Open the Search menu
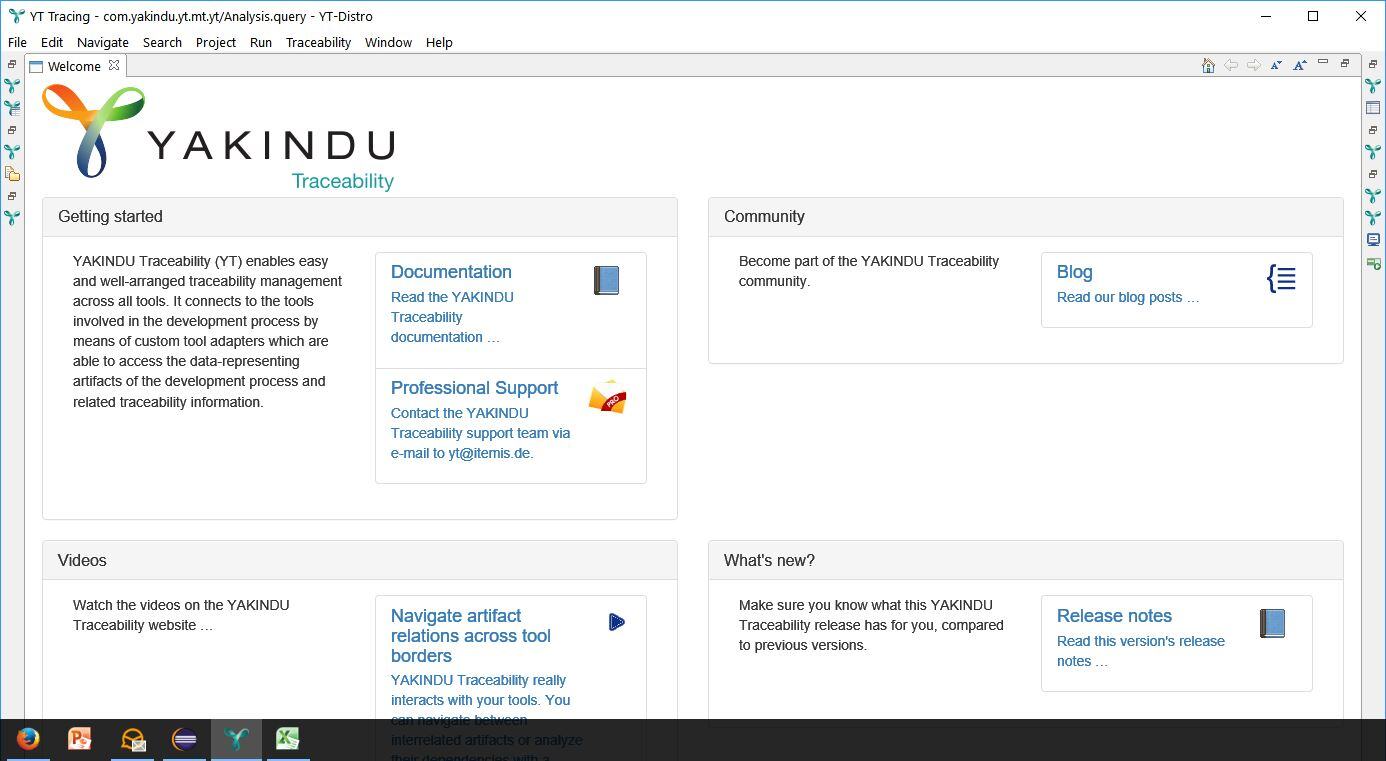The width and height of the screenshot is (1386, 761). point(162,42)
